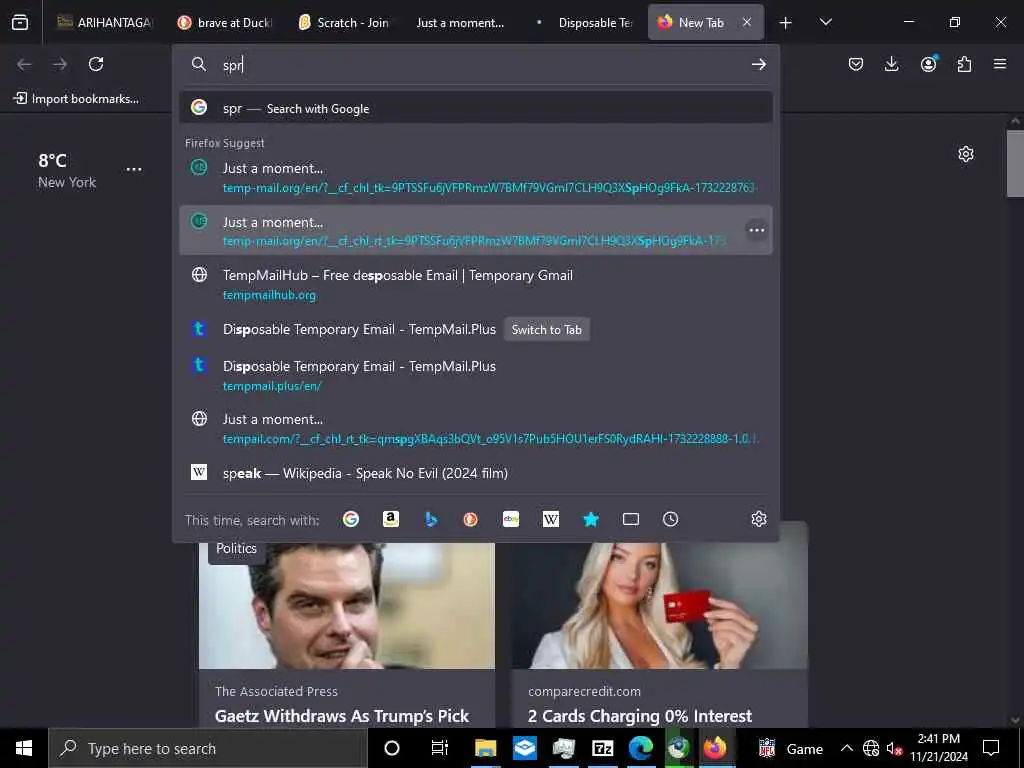Search history using the clock icon

pyautogui.click(x=671, y=519)
